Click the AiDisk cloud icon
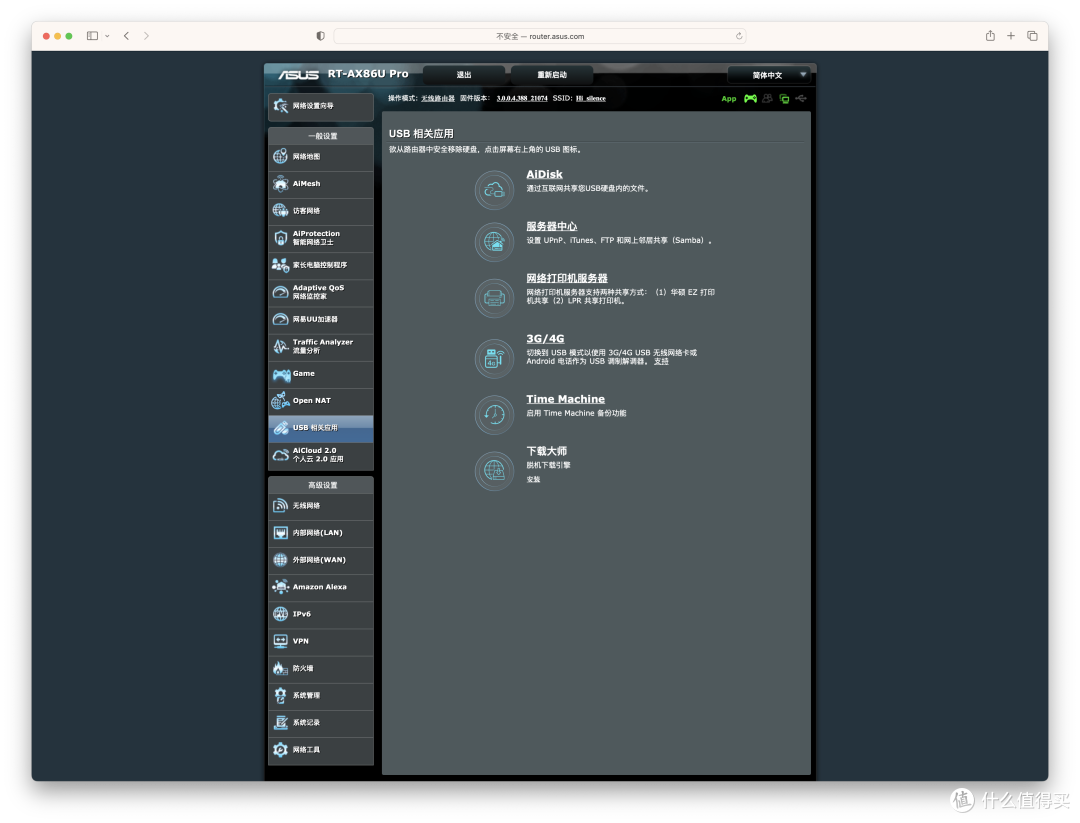 [x=494, y=189]
